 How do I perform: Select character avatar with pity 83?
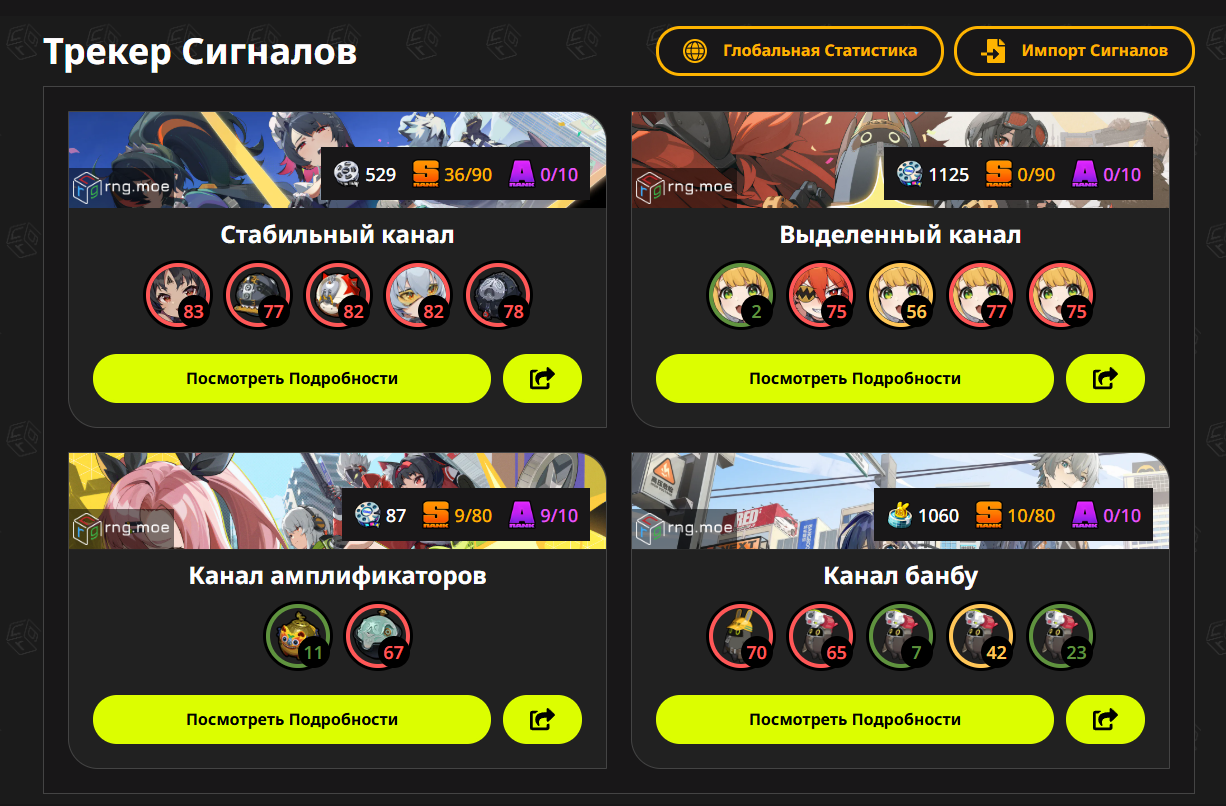[178, 295]
